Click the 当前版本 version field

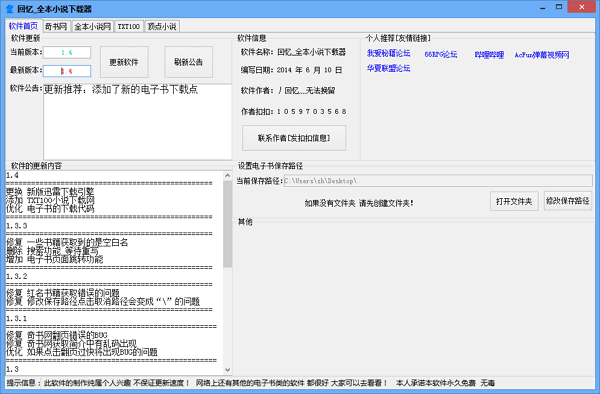tap(67, 52)
